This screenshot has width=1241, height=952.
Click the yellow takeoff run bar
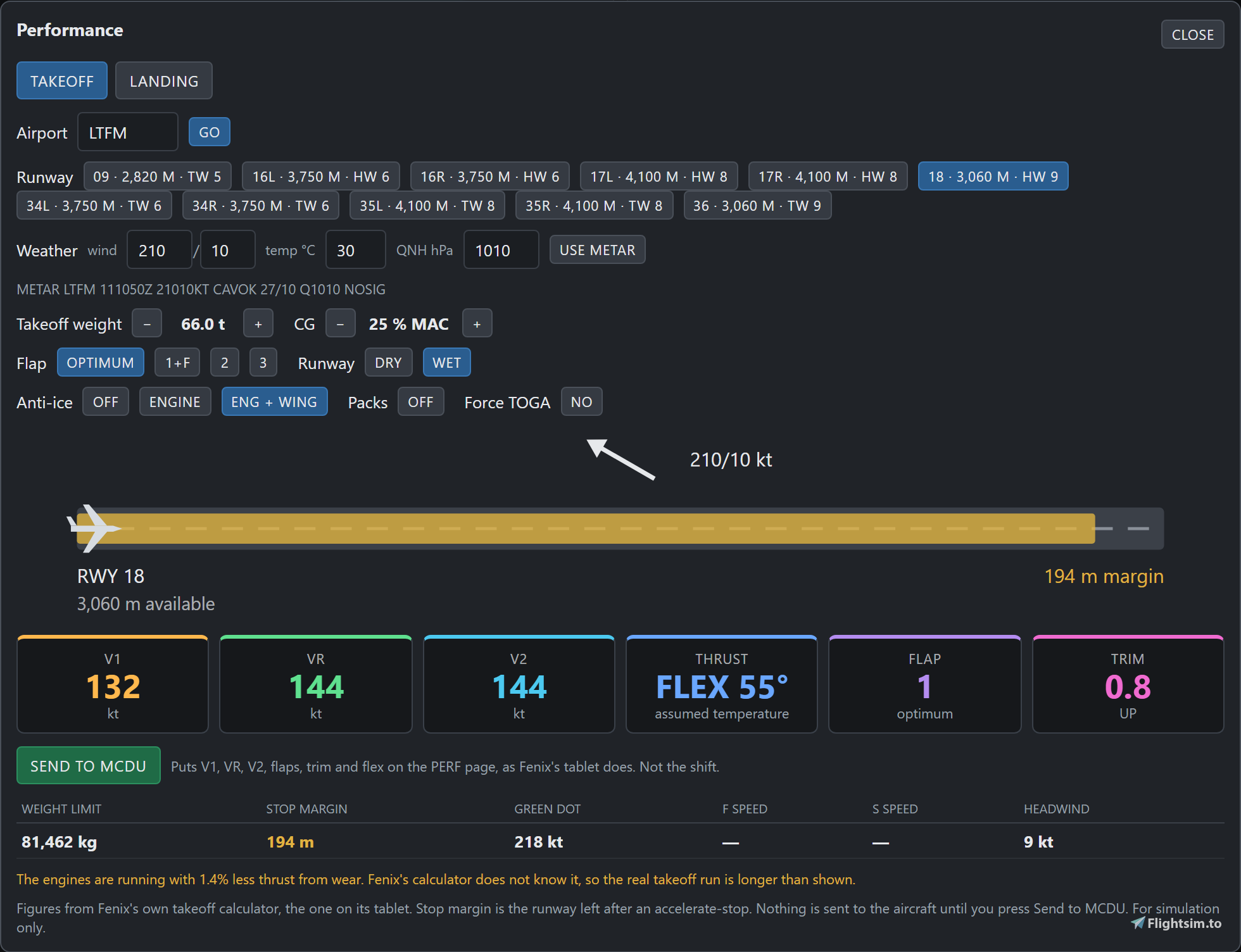[586, 529]
